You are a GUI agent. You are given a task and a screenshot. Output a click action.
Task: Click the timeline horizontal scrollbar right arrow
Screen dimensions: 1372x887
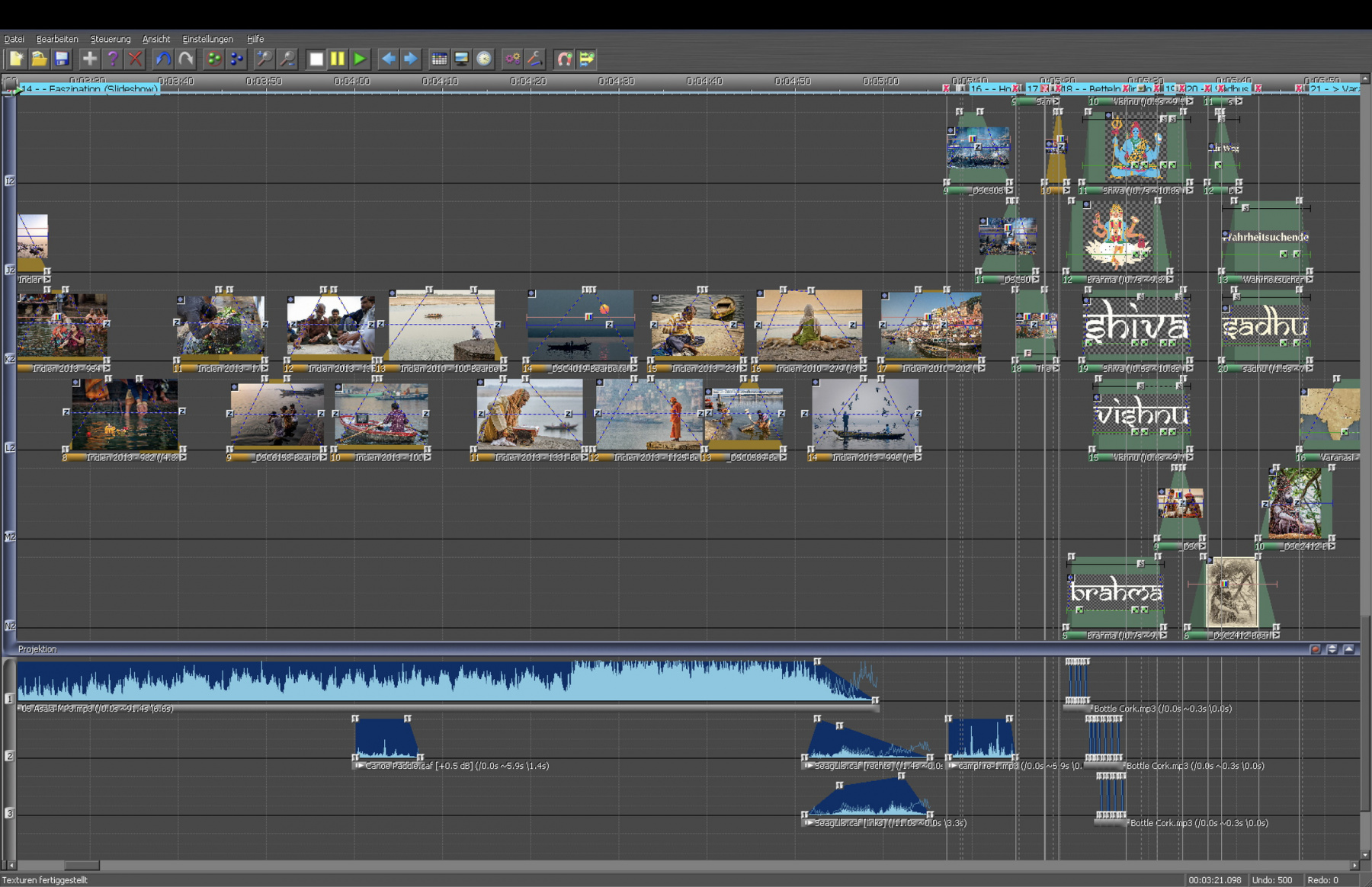[1354, 866]
